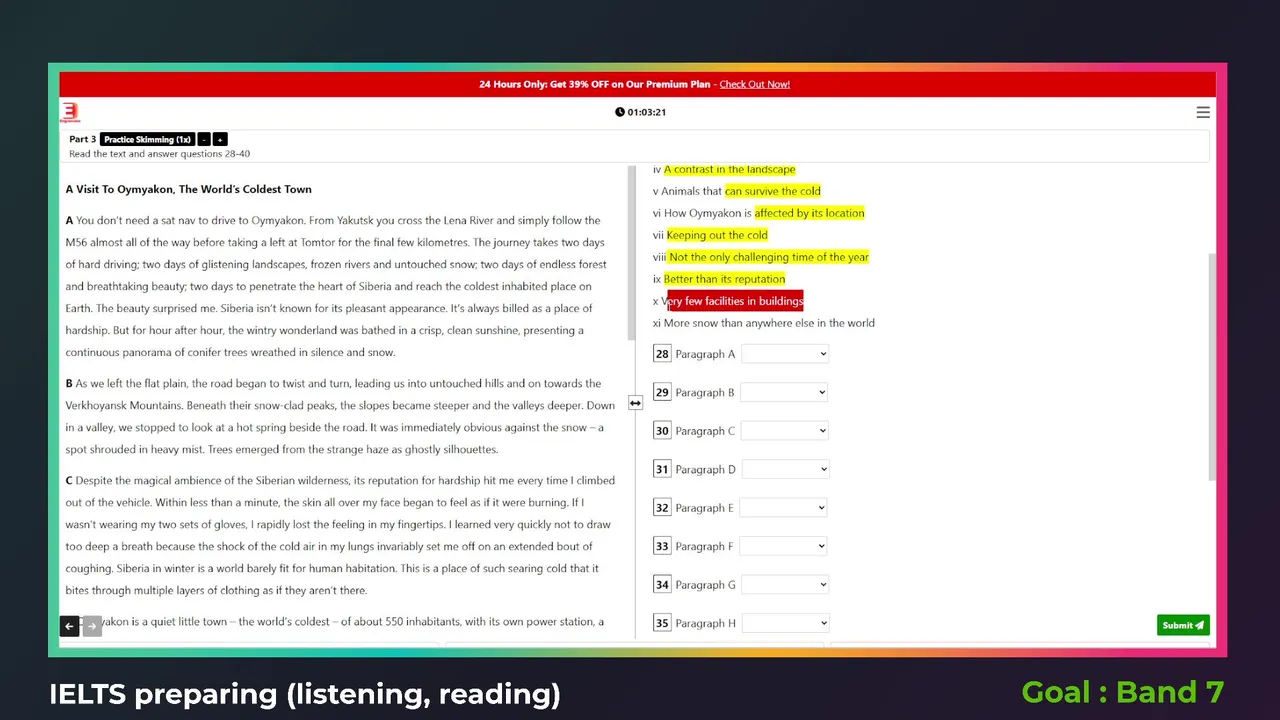Image resolution: width=1280 pixels, height=720 pixels.
Task: Go to next part arrow
Action: (x=91, y=626)
